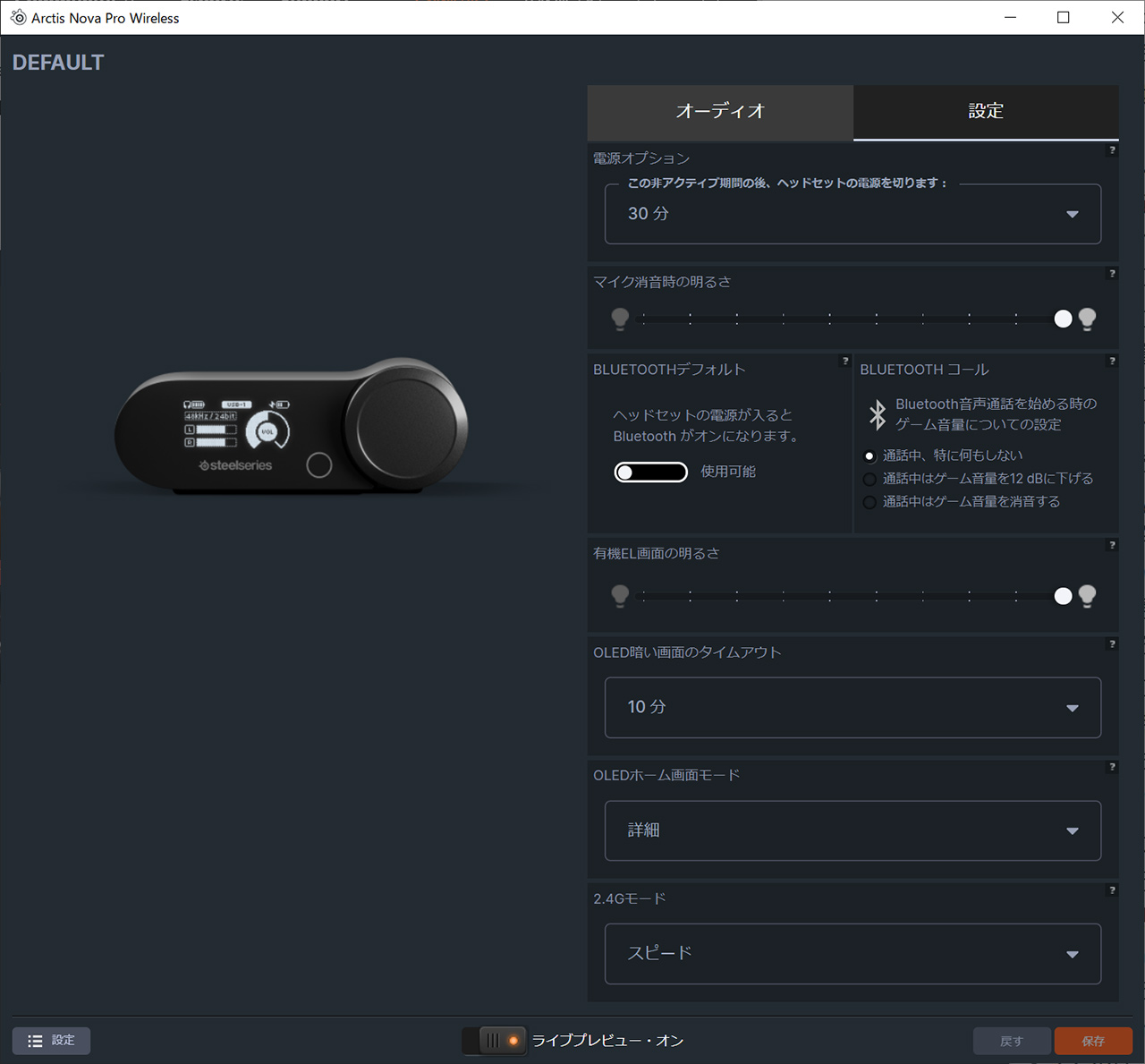Select 通話中、特に何もしない radio option
This screenshot has width=1145, height=1064.
869,456
